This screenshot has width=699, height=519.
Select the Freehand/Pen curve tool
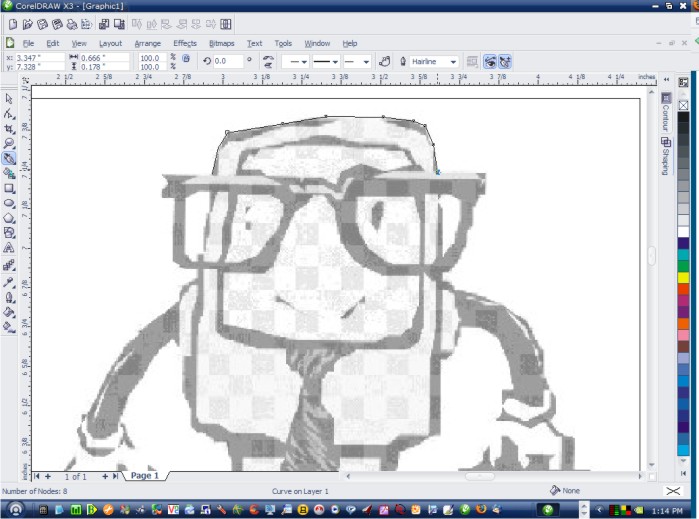pyautogui.click(x=9, y=158)
